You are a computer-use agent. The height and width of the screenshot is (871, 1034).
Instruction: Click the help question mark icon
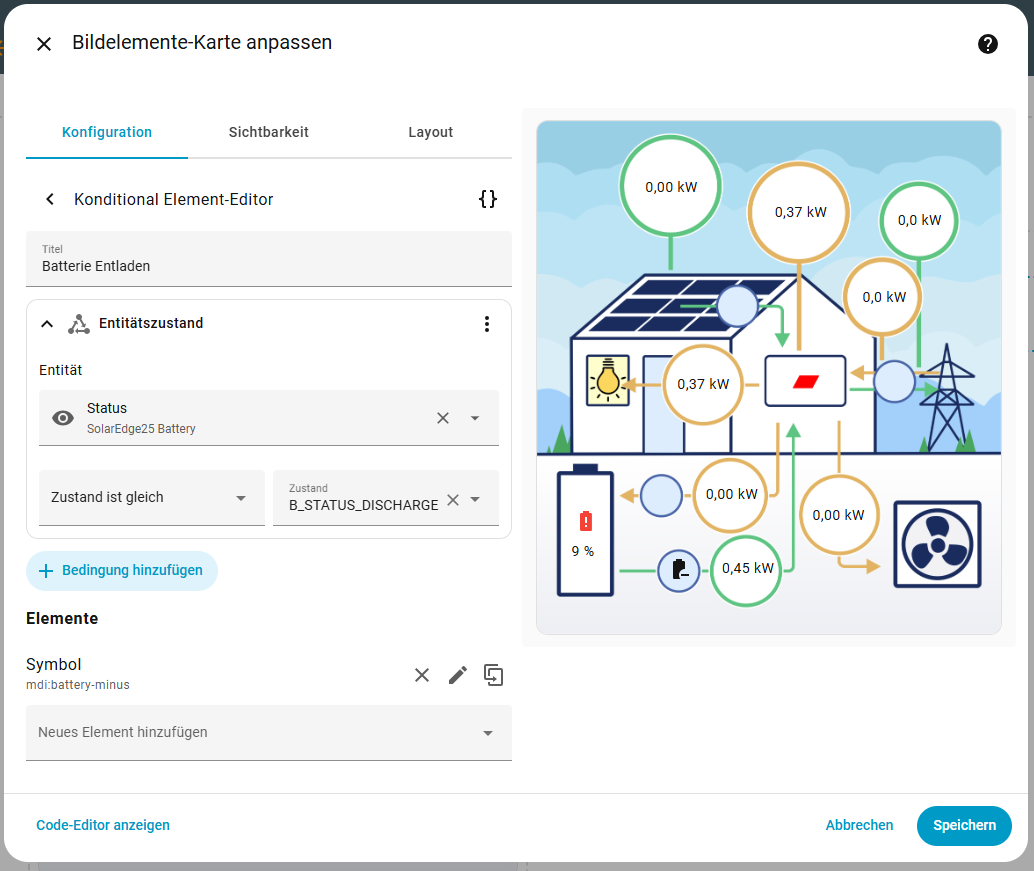(x=988, y=44)
